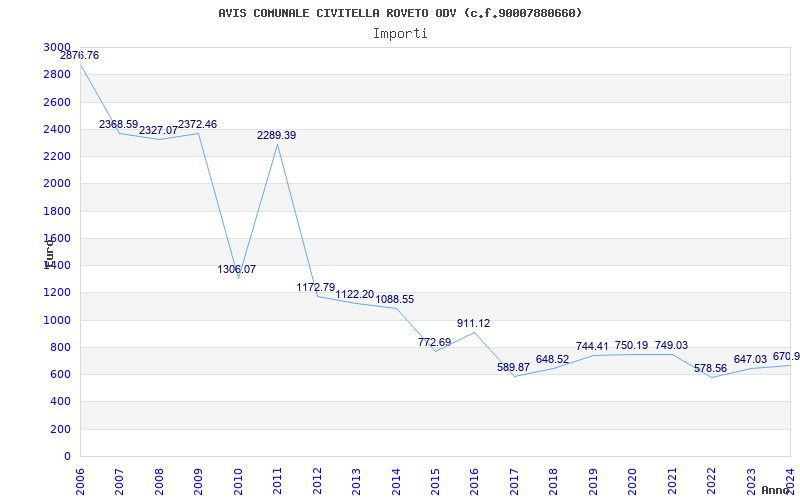Click year 2011 on the x-axis
800x500 pixels.
pos(278,482)
